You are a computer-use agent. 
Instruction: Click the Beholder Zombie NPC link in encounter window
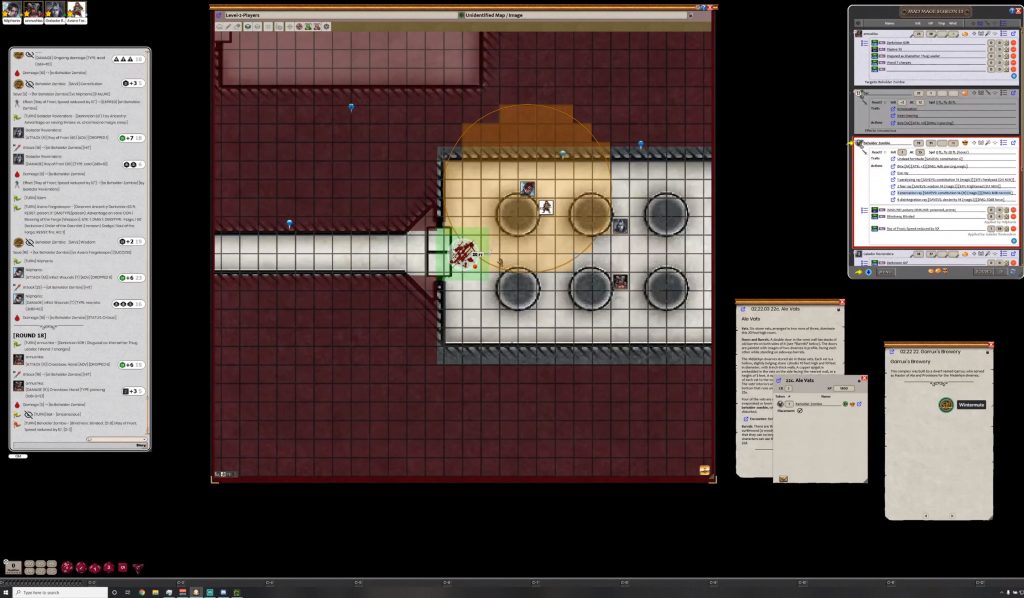pos(859,404)
